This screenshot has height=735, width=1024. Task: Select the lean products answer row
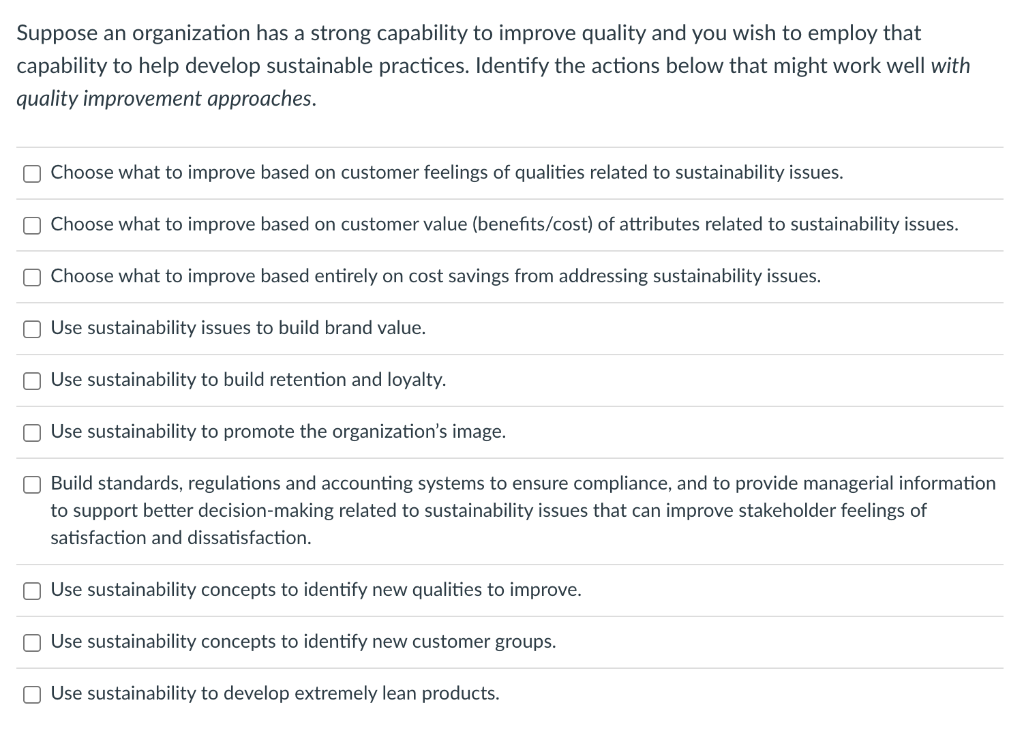pyautogui.click(x=274, y=693)
